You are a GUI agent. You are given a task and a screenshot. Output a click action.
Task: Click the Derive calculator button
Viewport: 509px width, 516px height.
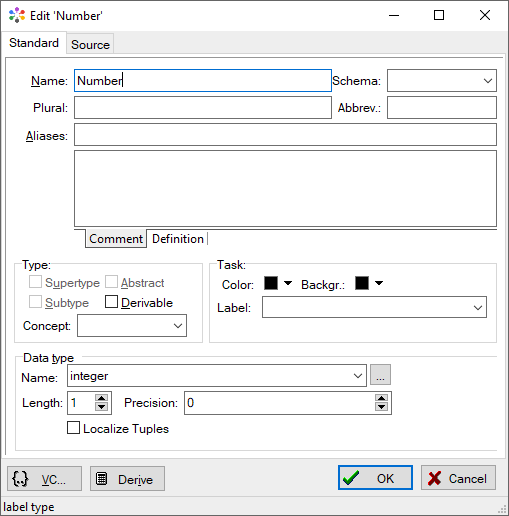[x=127, y=479]
